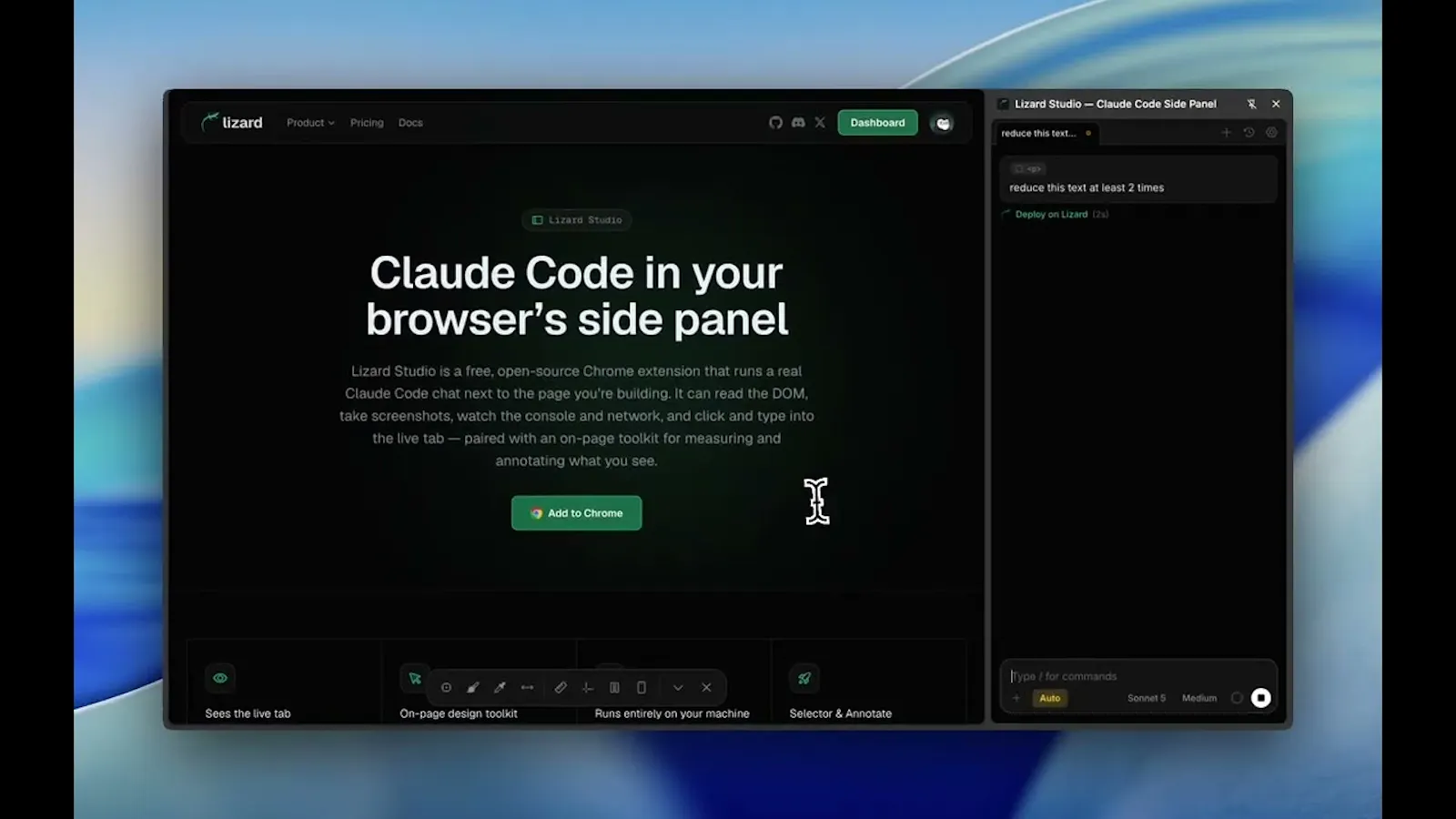Click the 'Deploy on Lizard' status line
This screenshot has width=1456, height=819.
(1055, 215)
